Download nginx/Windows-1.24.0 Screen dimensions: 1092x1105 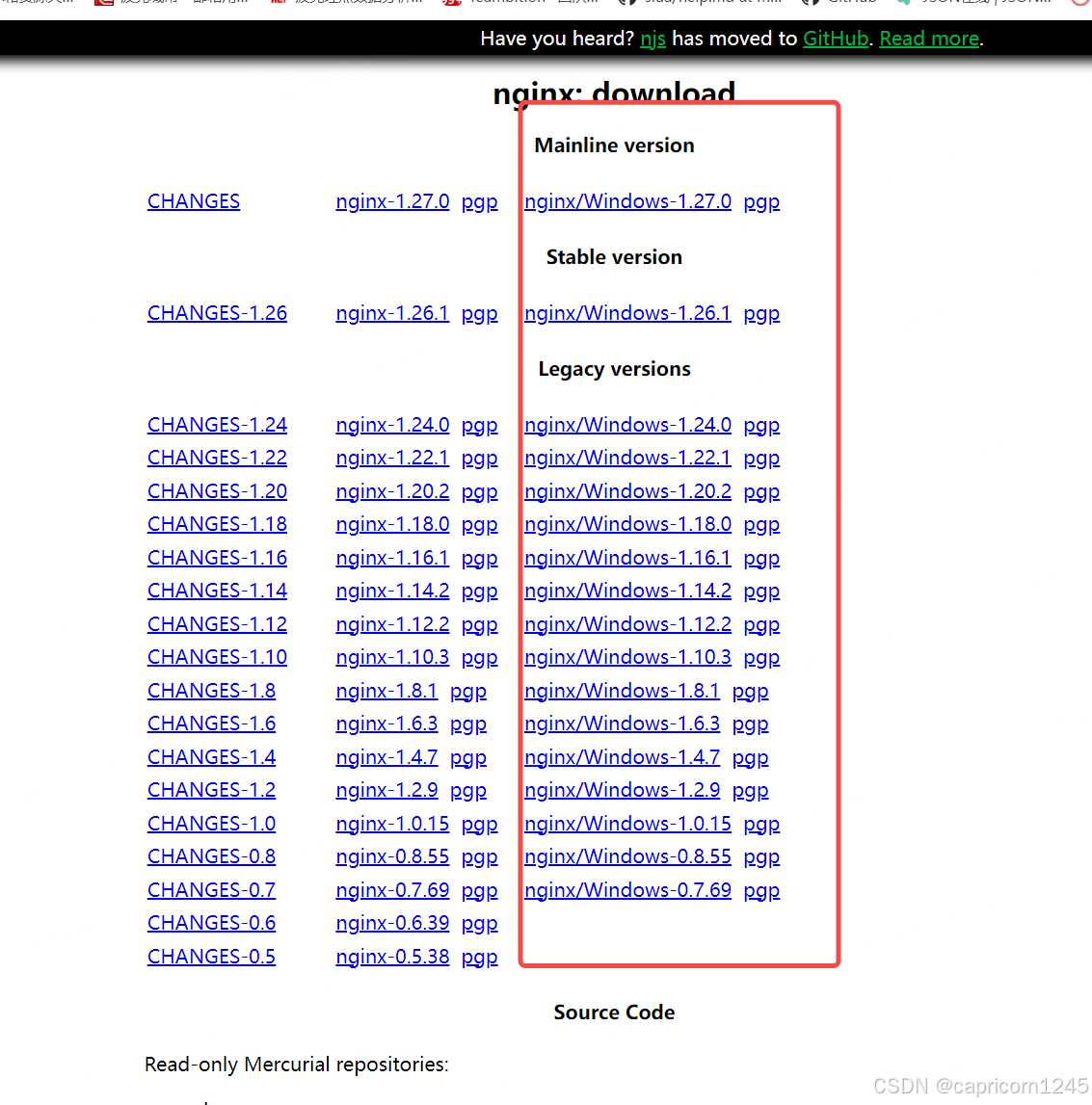(x=627, y=425)
